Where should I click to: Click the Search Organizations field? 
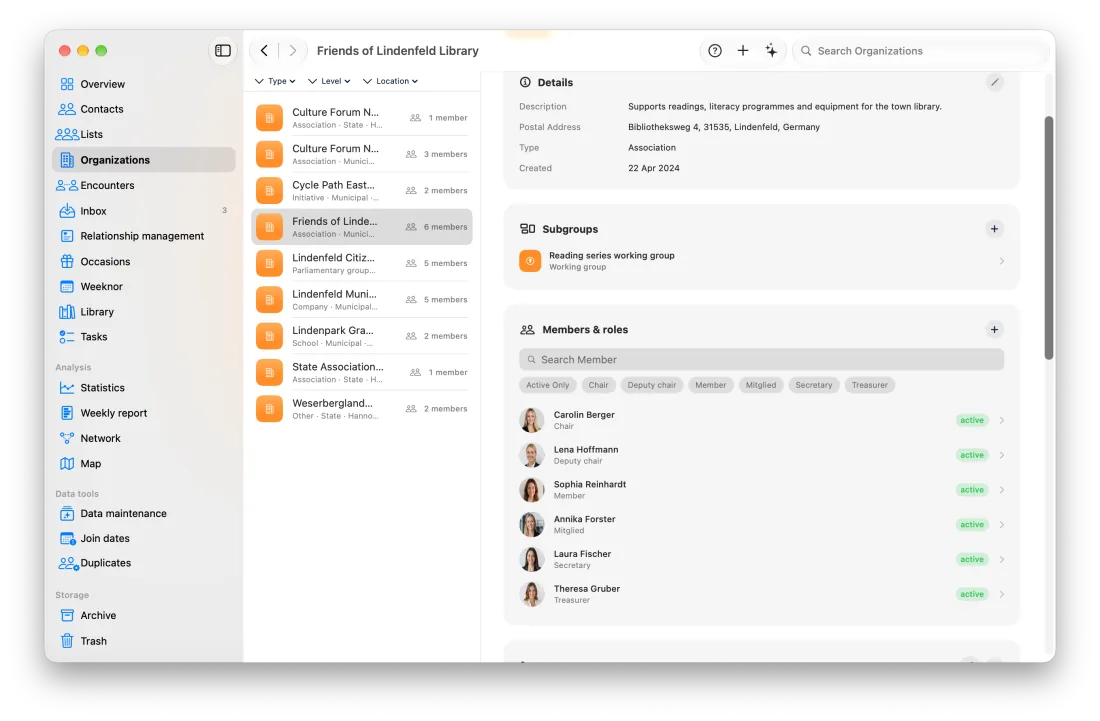(919, 50)
